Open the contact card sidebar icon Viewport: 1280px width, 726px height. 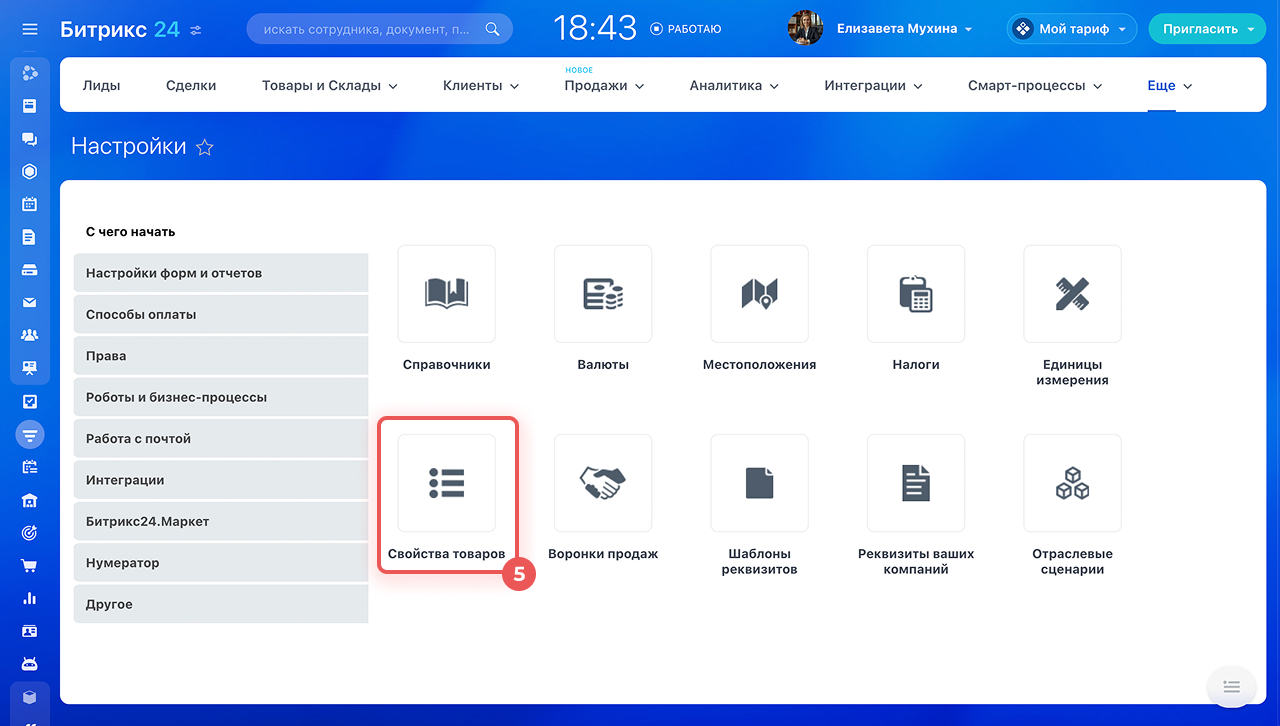pos(30,631)
